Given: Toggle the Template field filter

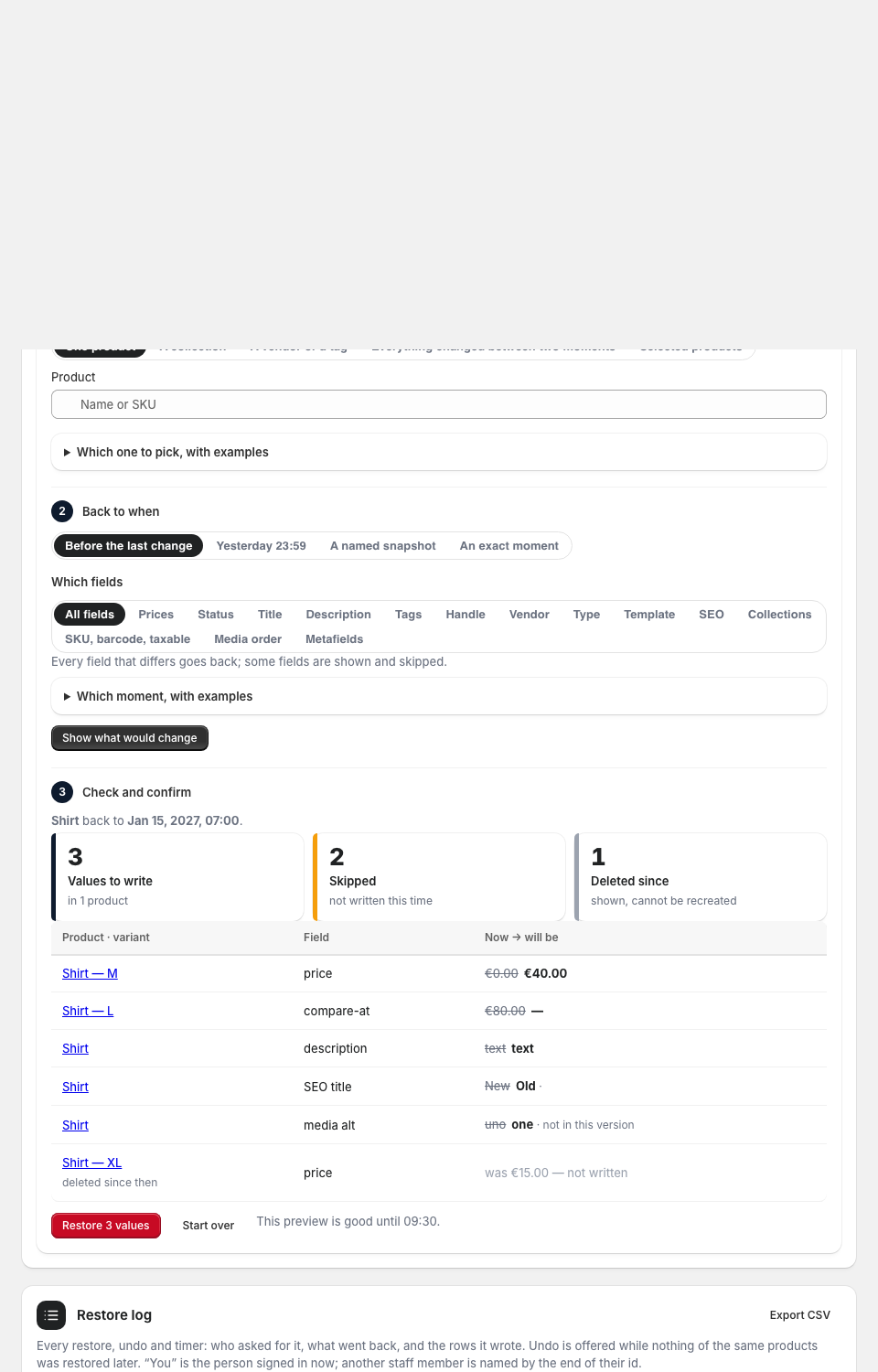Looking at the screenshot, I should [x=649, y=615].
